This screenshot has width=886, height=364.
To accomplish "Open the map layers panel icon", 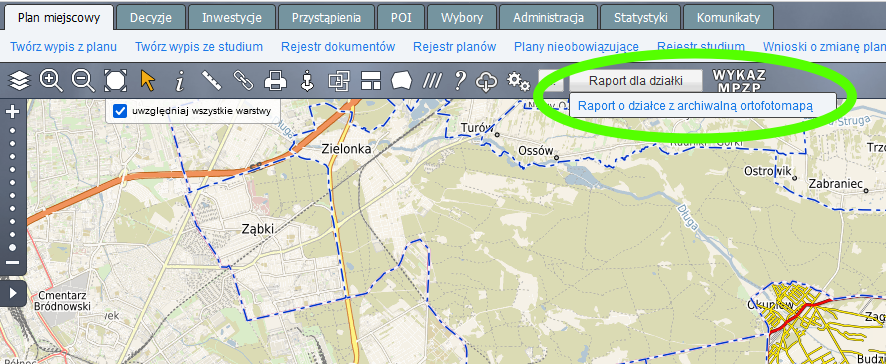I will (x=19, y=81).
